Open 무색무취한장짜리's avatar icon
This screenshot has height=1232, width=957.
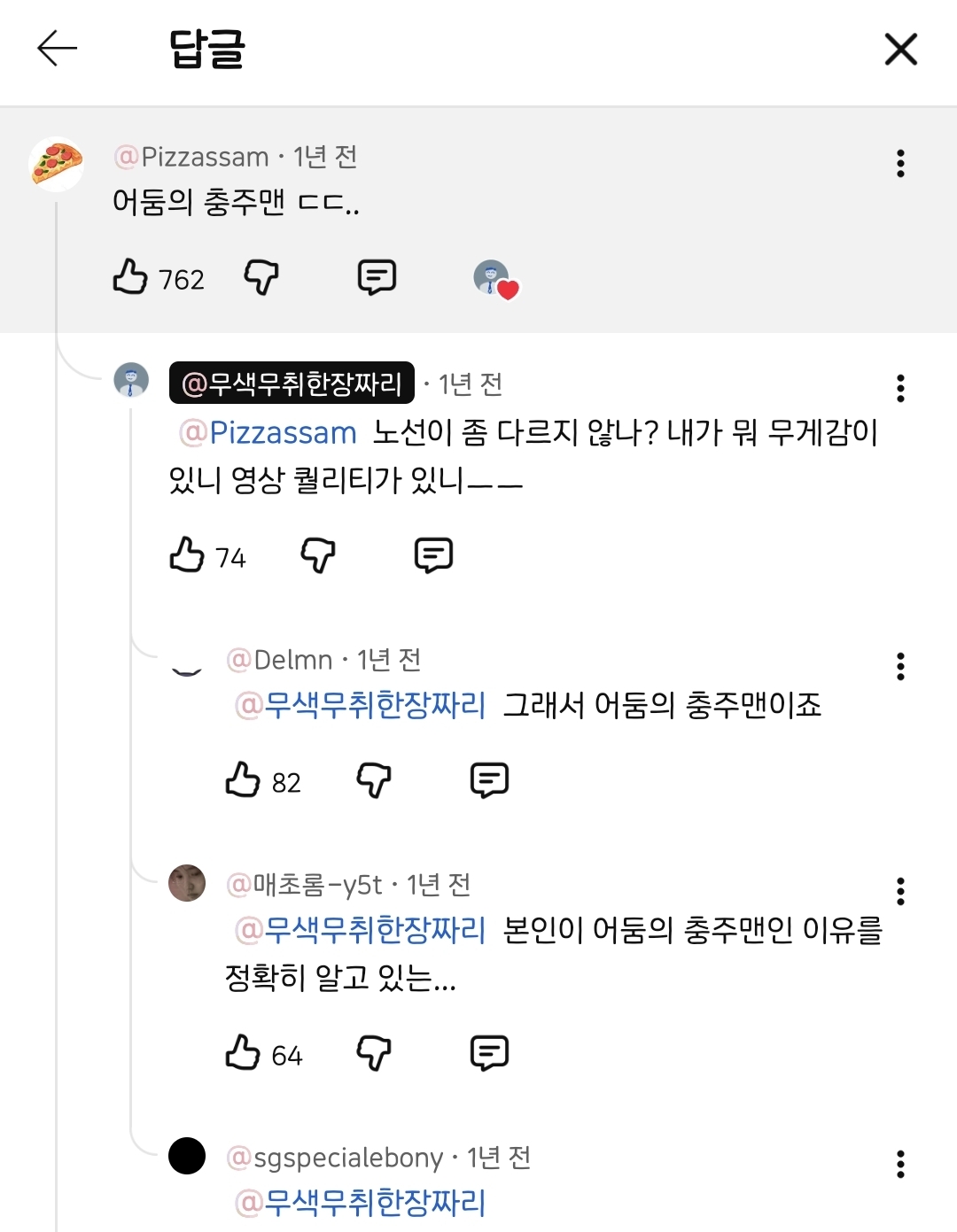pos(129,384)
